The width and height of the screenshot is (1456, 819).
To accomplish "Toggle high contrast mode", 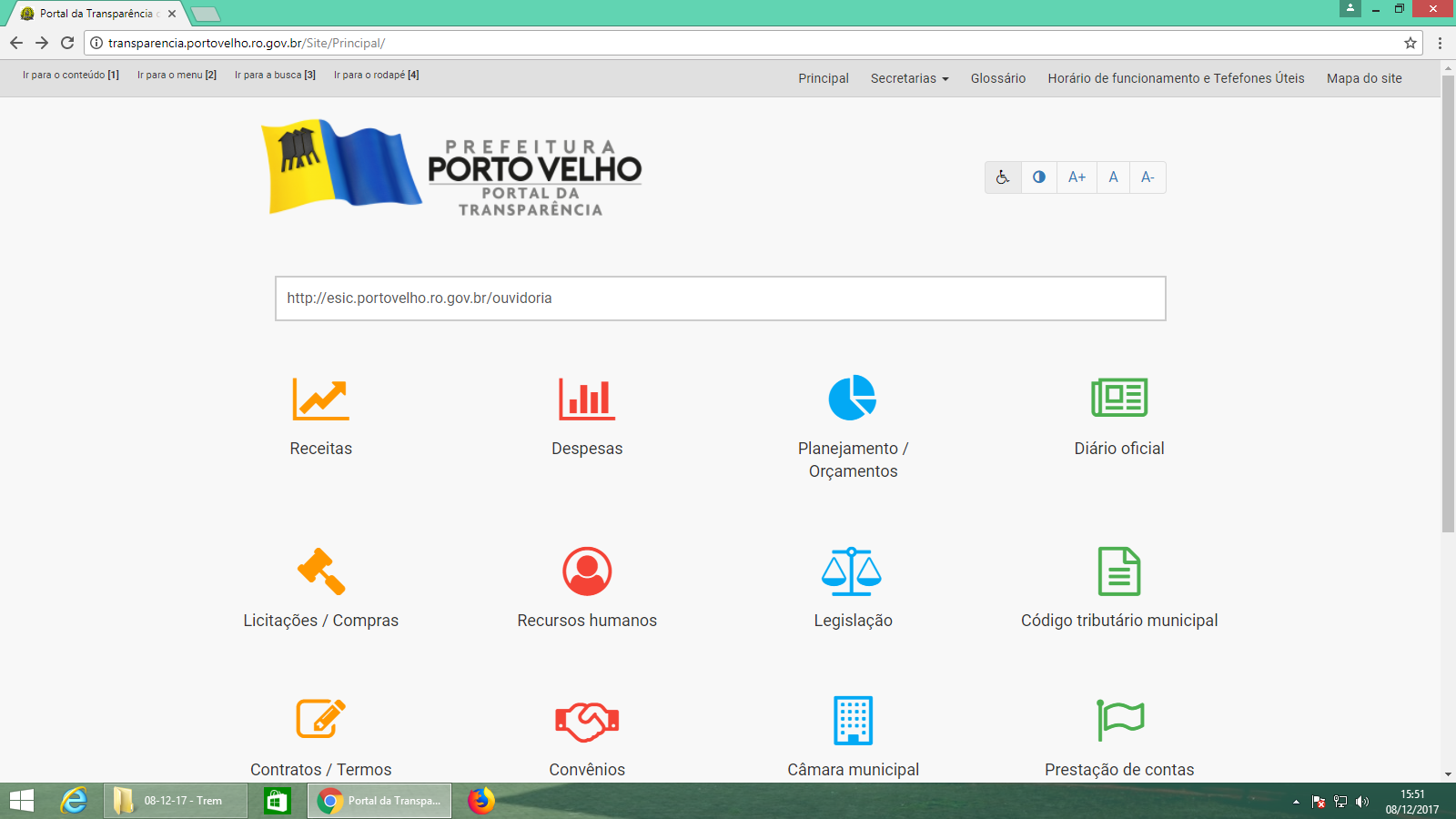I will [x=1039, y=177].
